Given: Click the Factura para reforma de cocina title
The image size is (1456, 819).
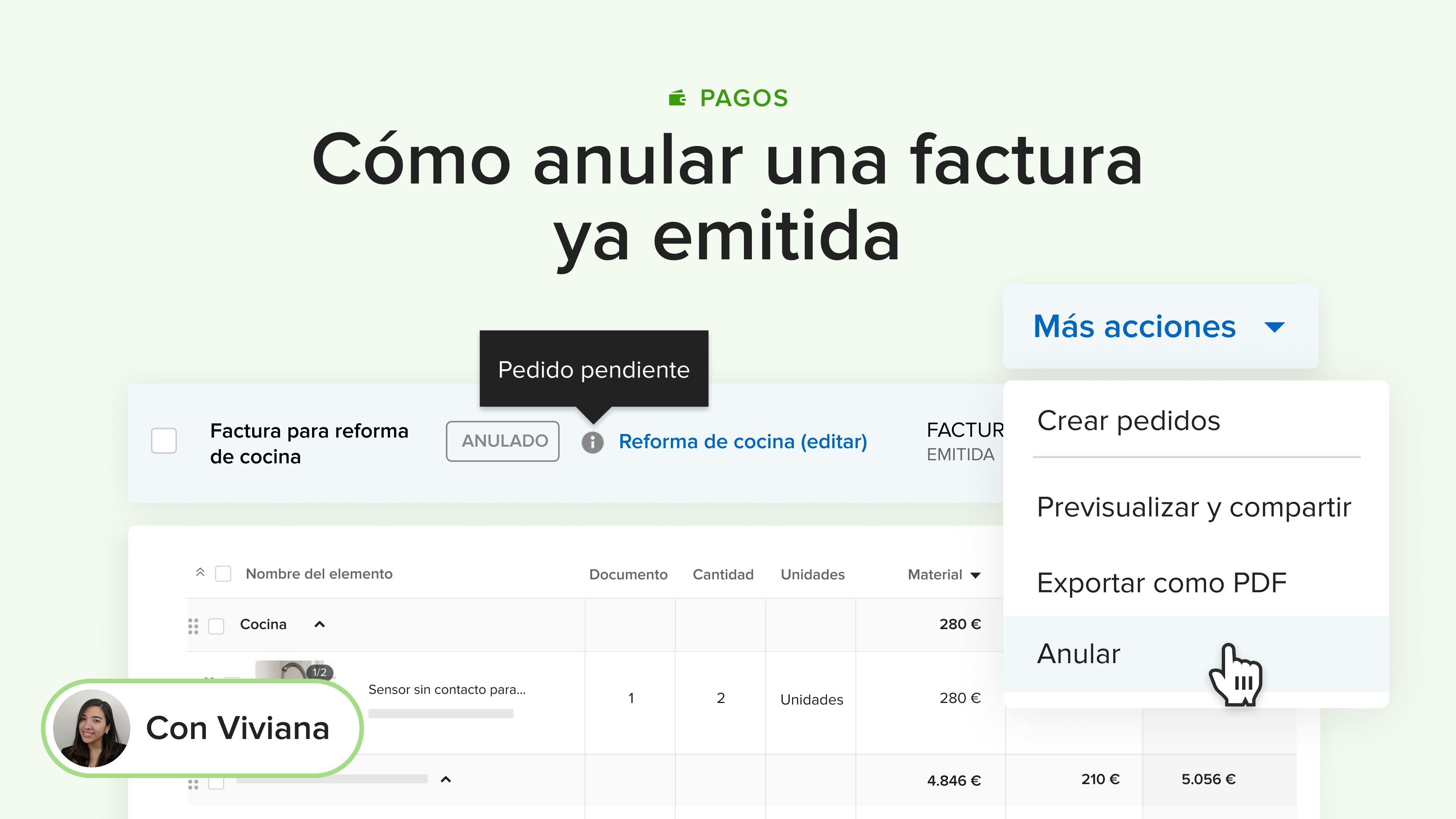Looking at the screenshot, I should 309,444.
